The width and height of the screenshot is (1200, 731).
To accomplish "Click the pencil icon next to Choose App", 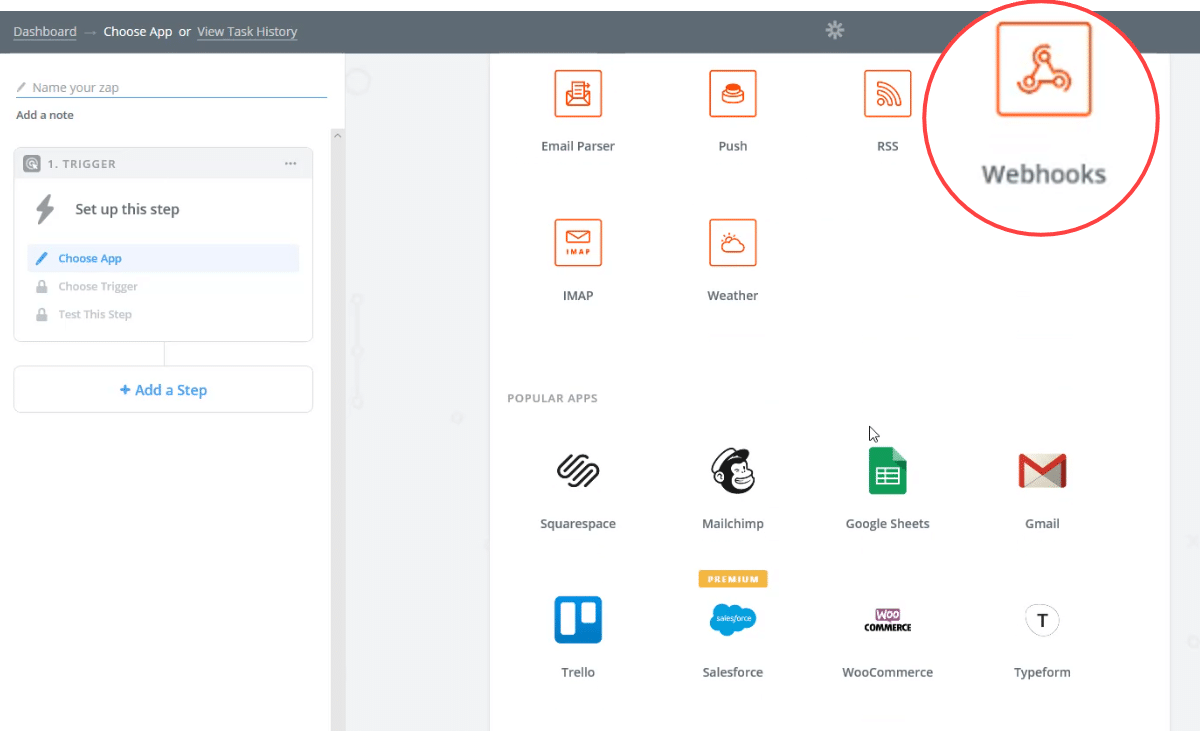I will 42,258.
